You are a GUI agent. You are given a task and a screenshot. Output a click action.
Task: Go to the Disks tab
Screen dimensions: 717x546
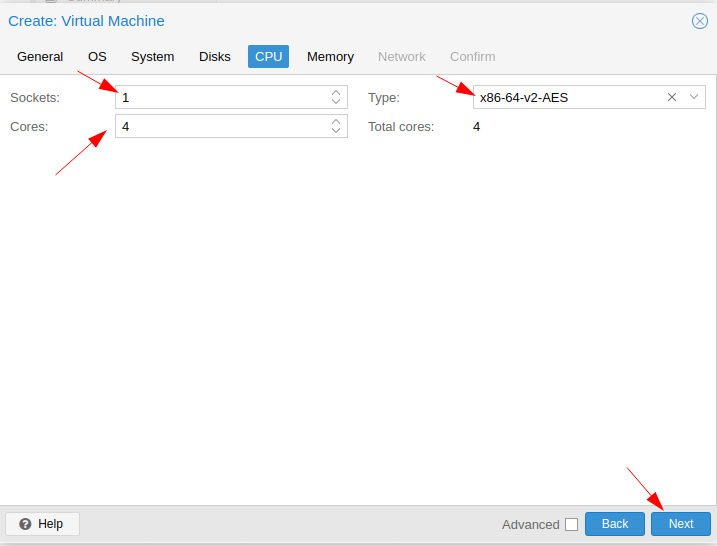214,57
